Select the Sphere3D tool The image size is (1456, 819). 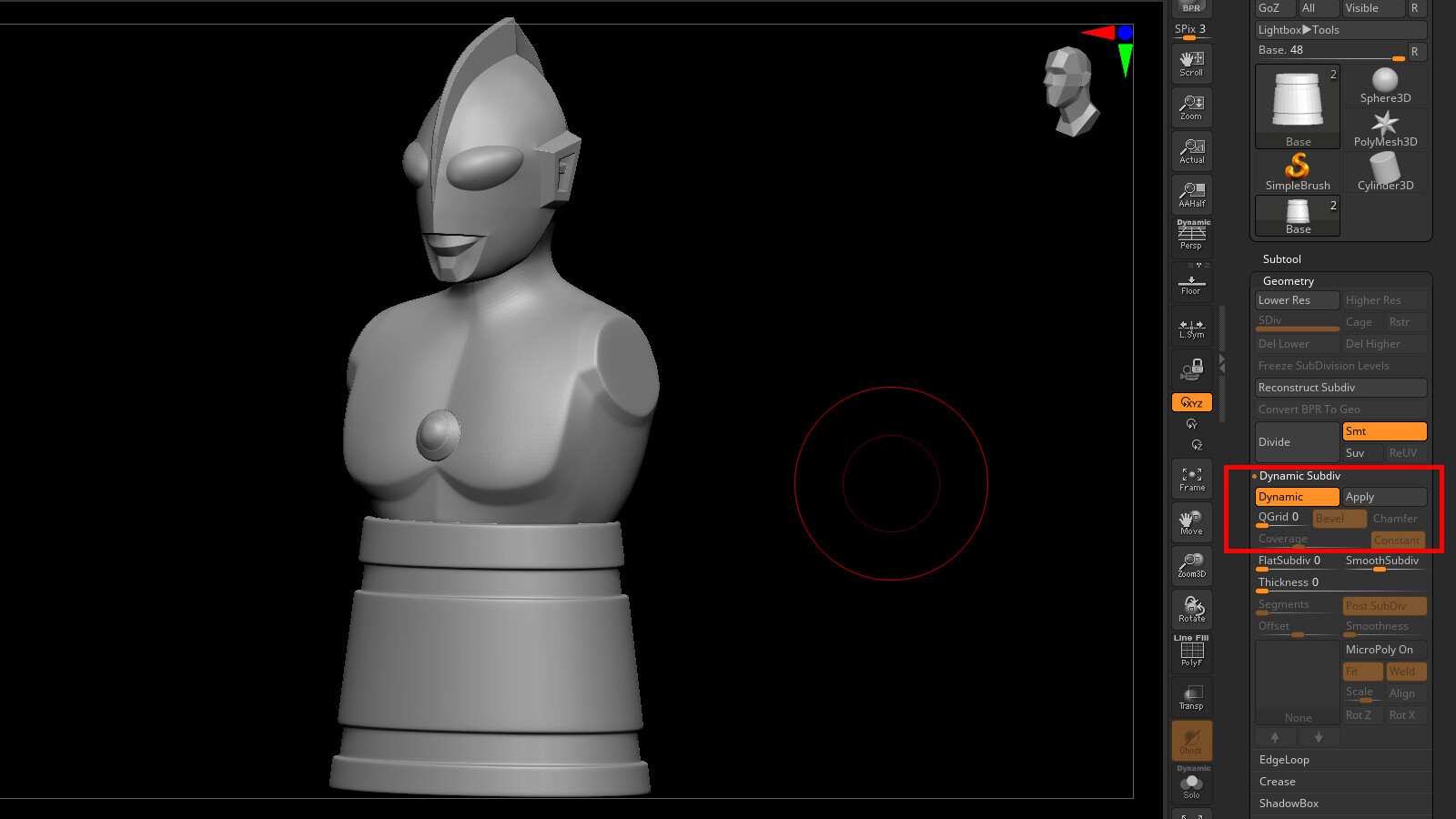1385,86
